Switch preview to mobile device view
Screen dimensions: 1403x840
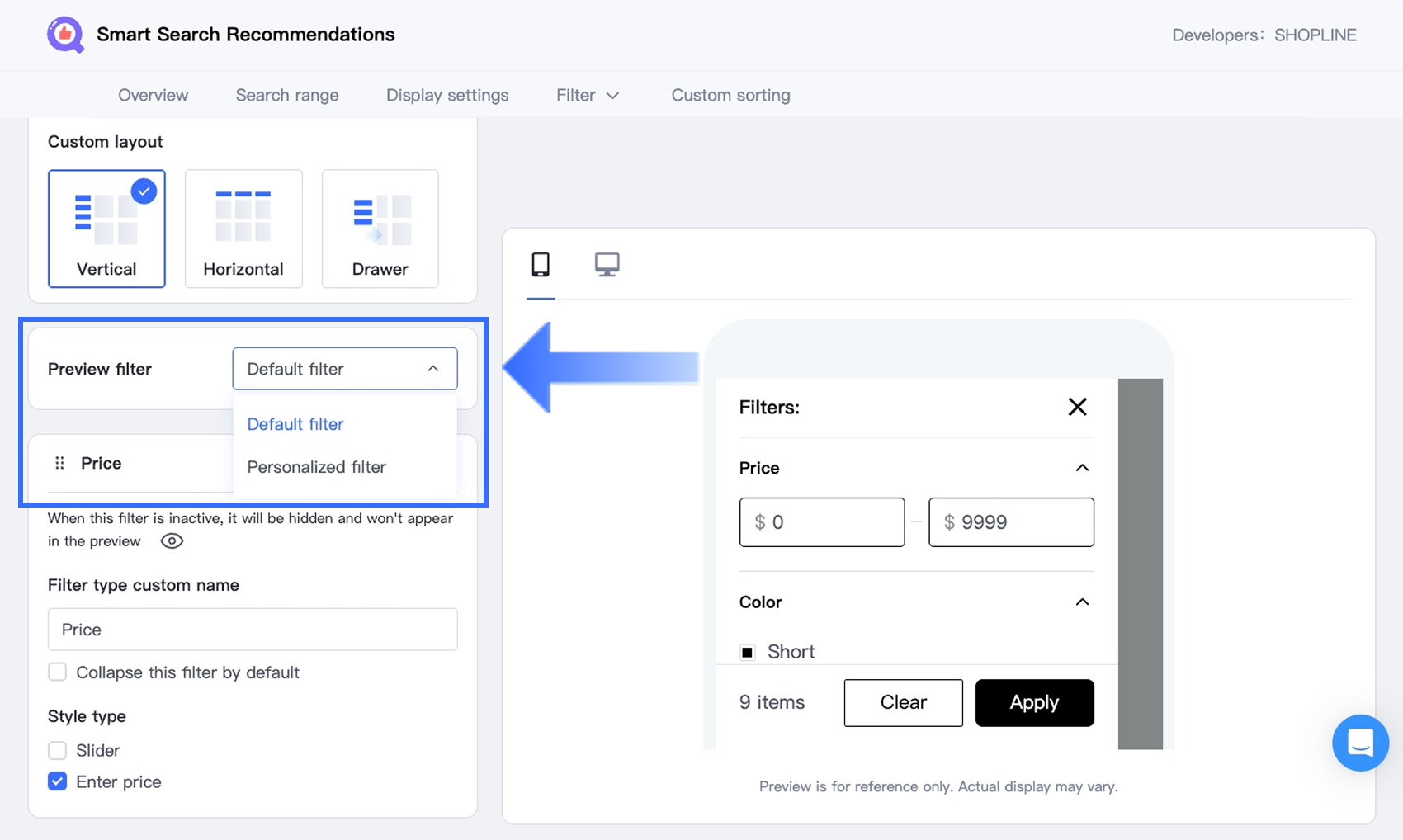tap(541, 265)
